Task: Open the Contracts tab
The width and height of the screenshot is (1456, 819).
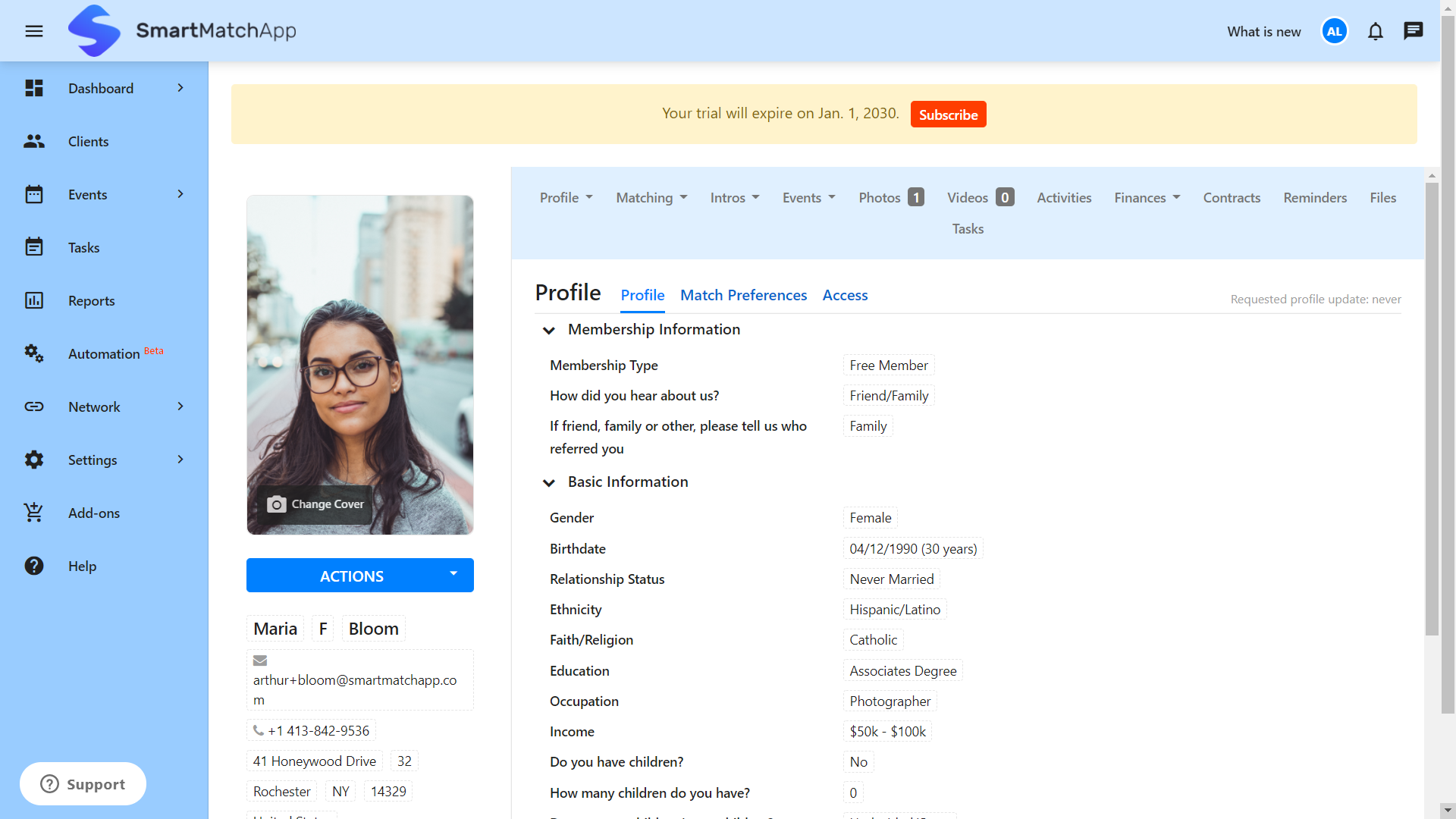Action: (x=1232, y=198)
